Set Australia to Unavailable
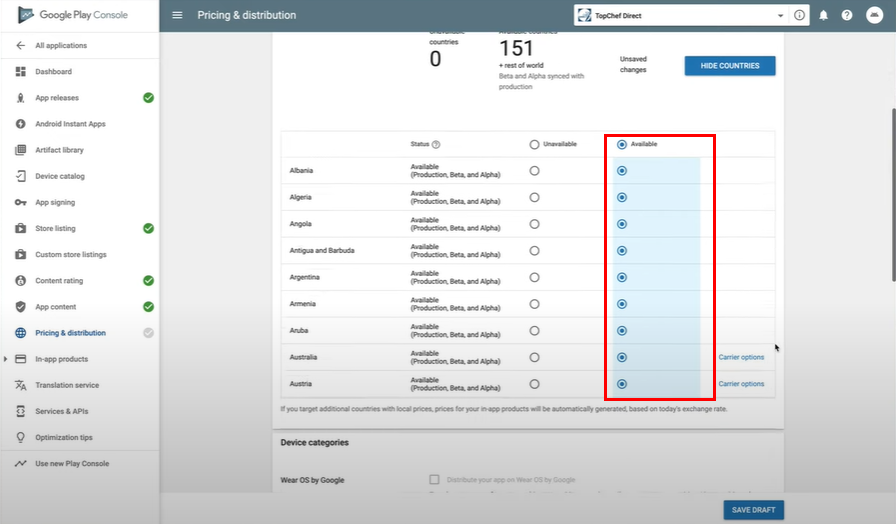The height and width of the screenshot is (524, 896). (534, 357)
